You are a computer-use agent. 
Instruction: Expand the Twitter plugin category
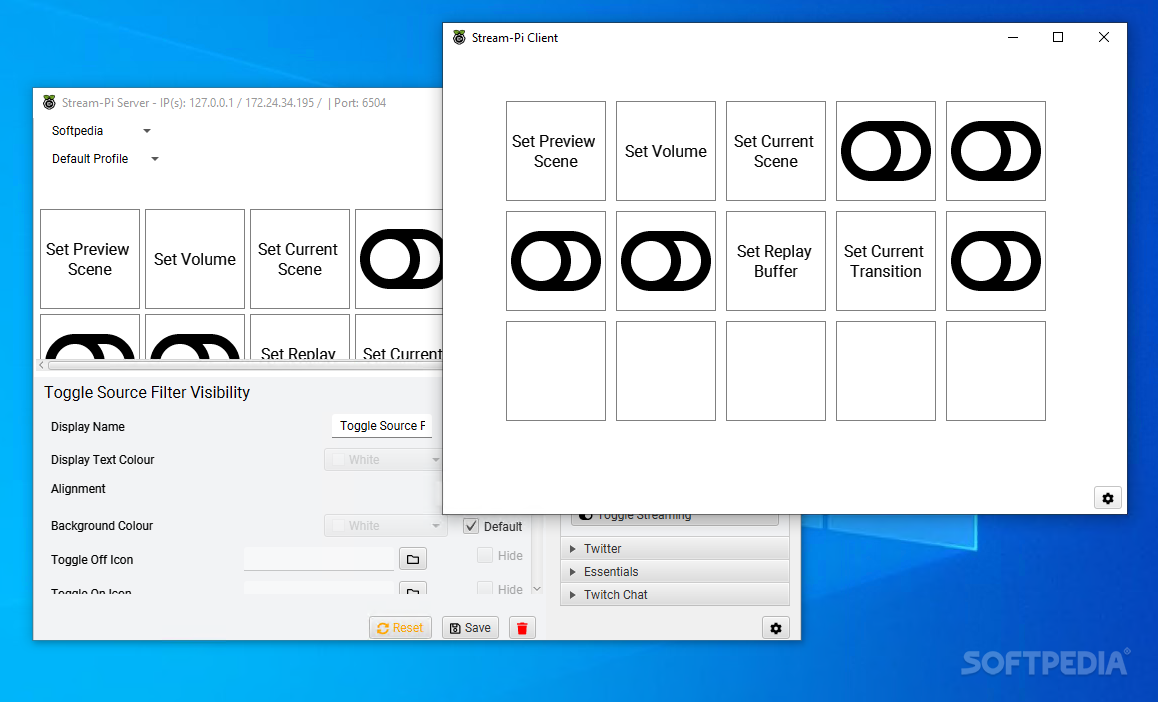[674, 548]
